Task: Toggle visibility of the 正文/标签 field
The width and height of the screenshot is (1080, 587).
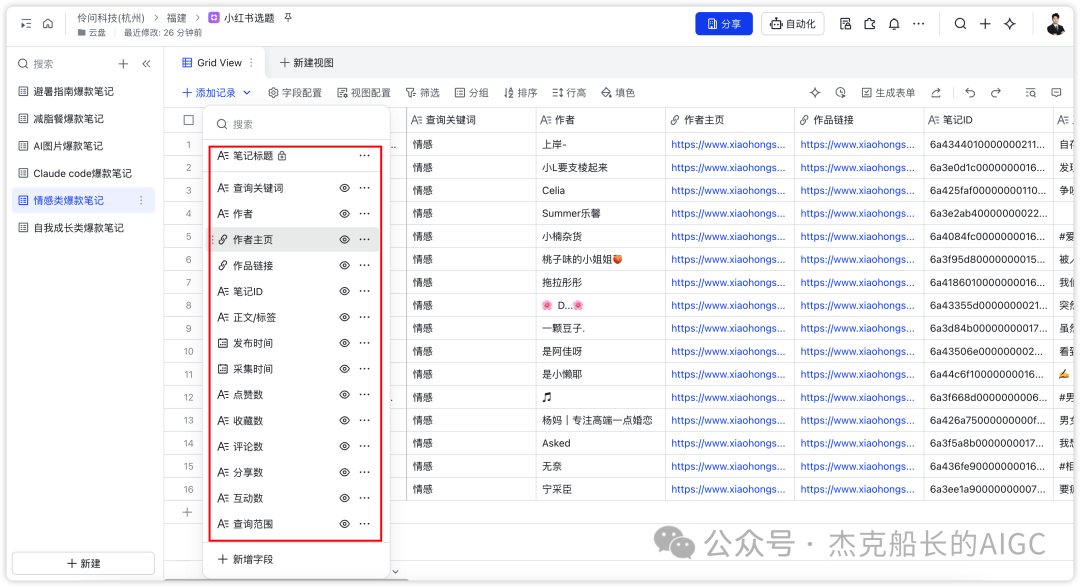Action: [344, 317]
